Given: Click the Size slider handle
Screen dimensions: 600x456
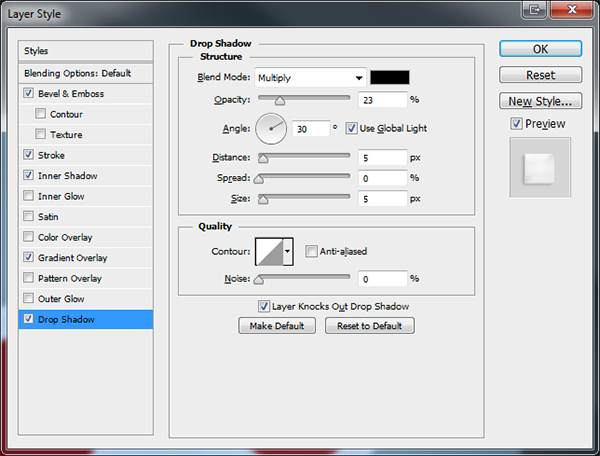Looking at the screenshot, I should (263, 199).
